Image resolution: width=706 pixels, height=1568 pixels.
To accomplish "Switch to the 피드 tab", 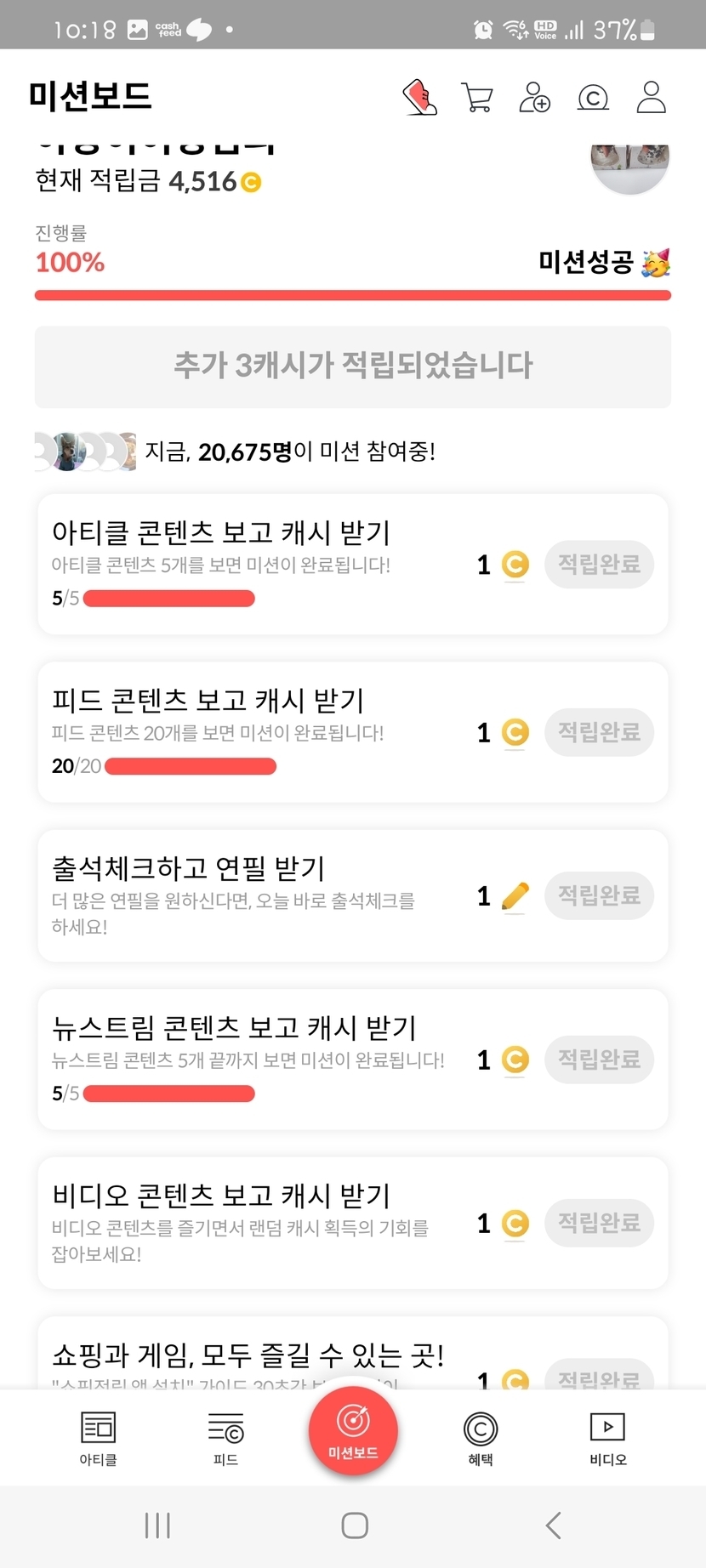I will pos(225,1439).
